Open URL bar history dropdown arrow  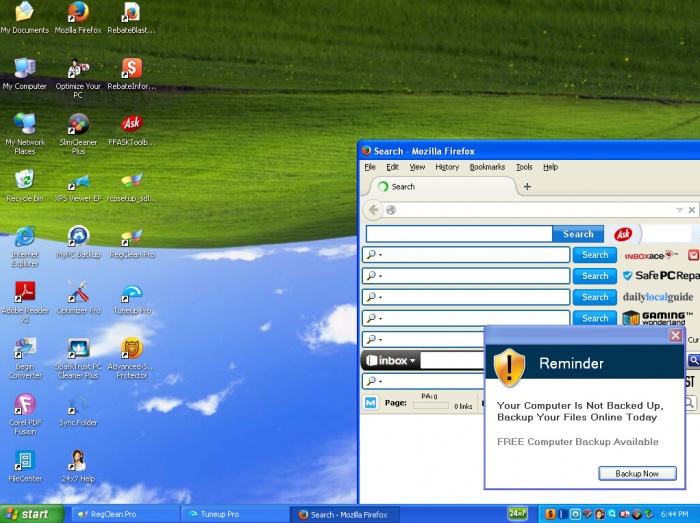tap(679, 210)
